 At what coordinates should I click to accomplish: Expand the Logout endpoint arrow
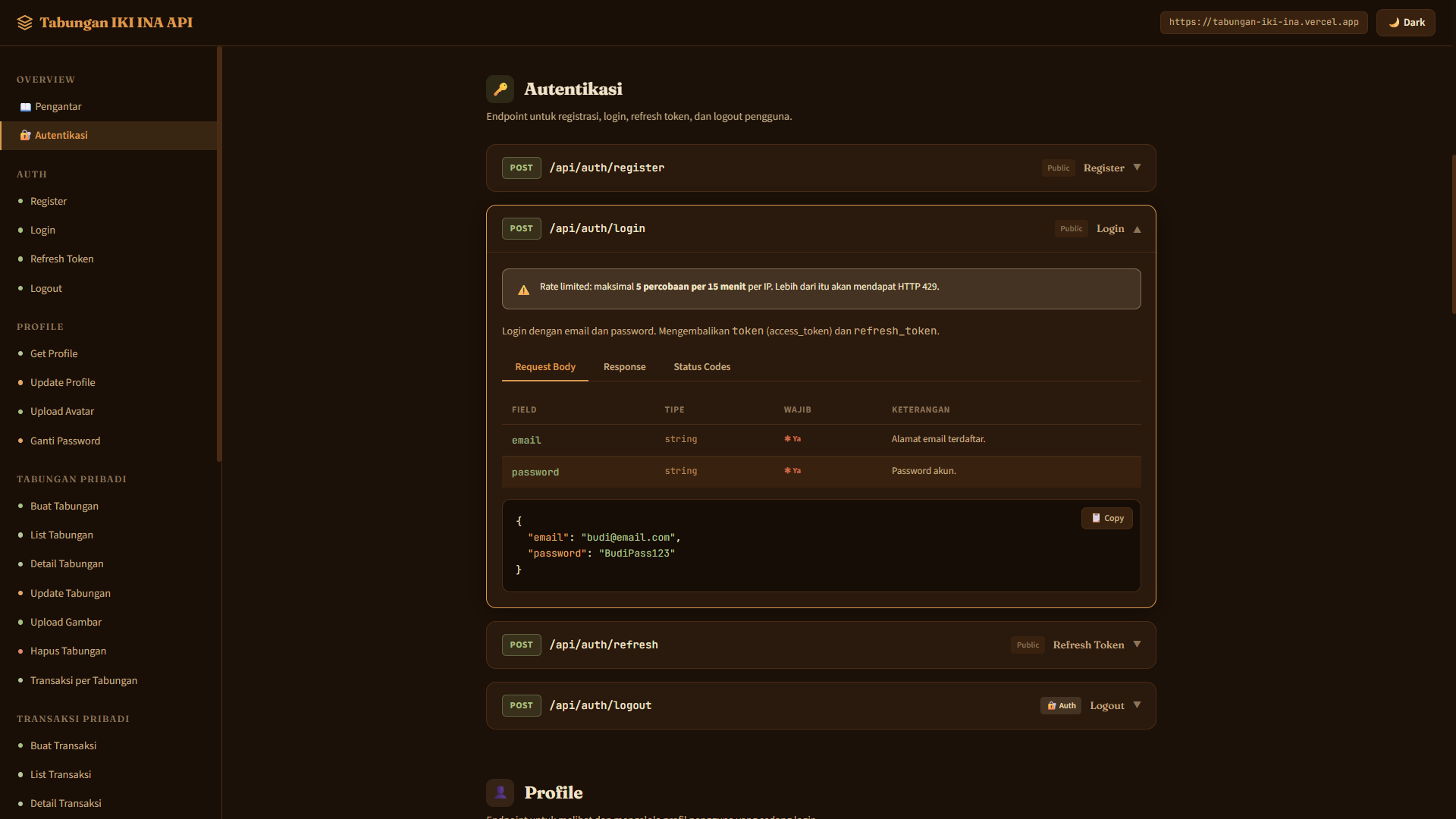[x=1137, y=705]
